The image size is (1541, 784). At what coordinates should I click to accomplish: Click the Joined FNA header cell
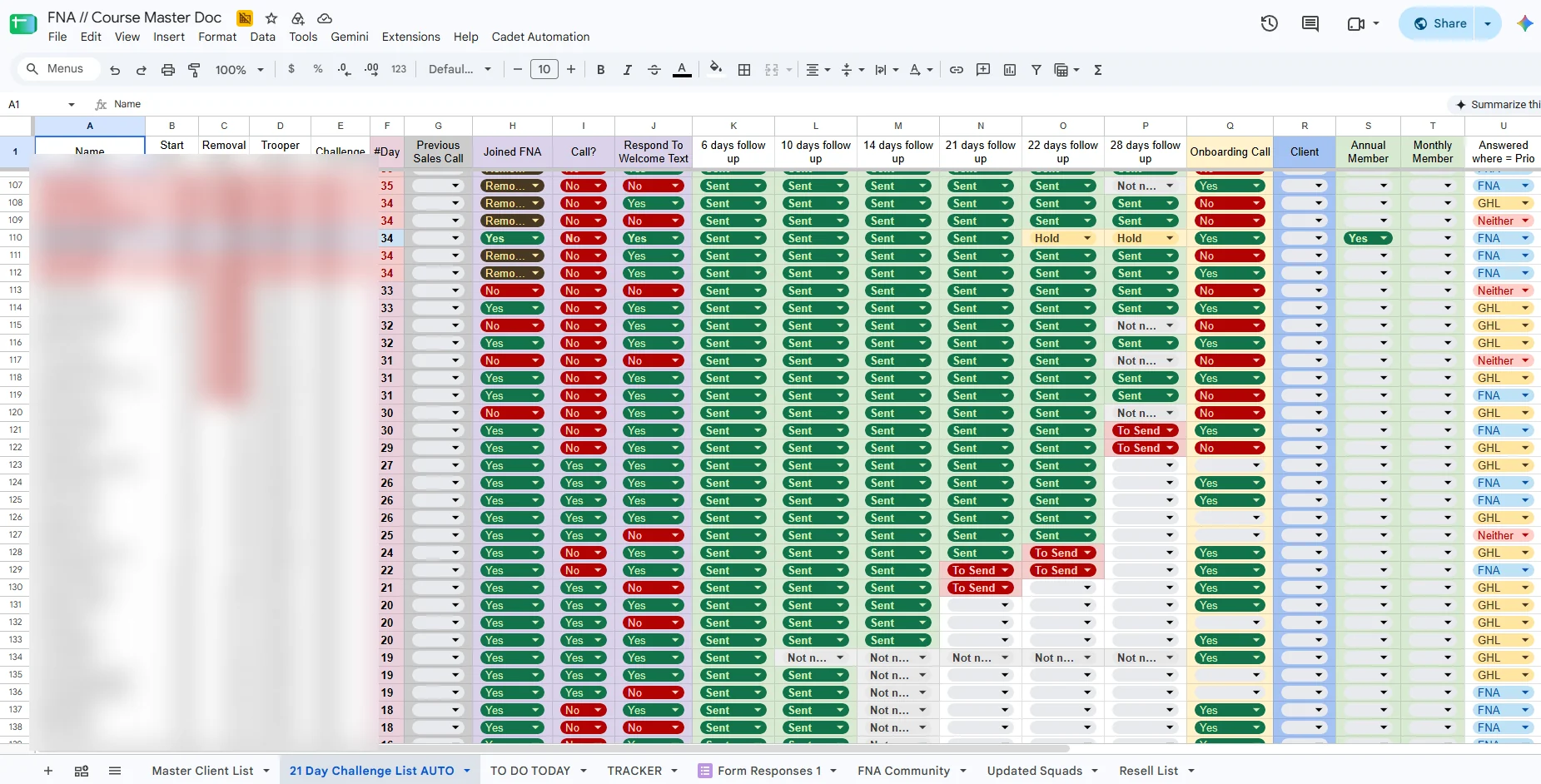click(512, 151)
